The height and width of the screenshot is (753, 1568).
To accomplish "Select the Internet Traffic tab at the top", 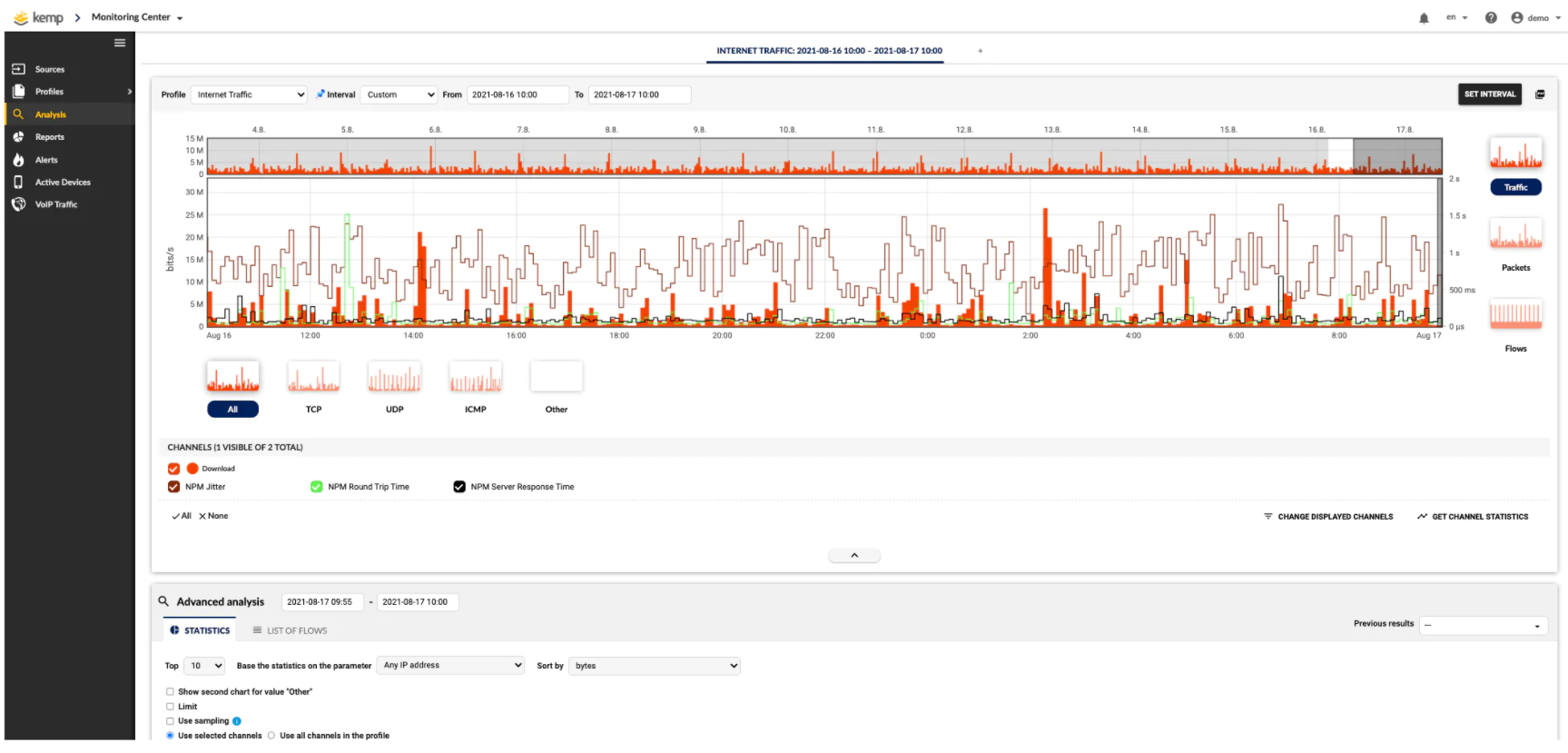I will point(828,51).
